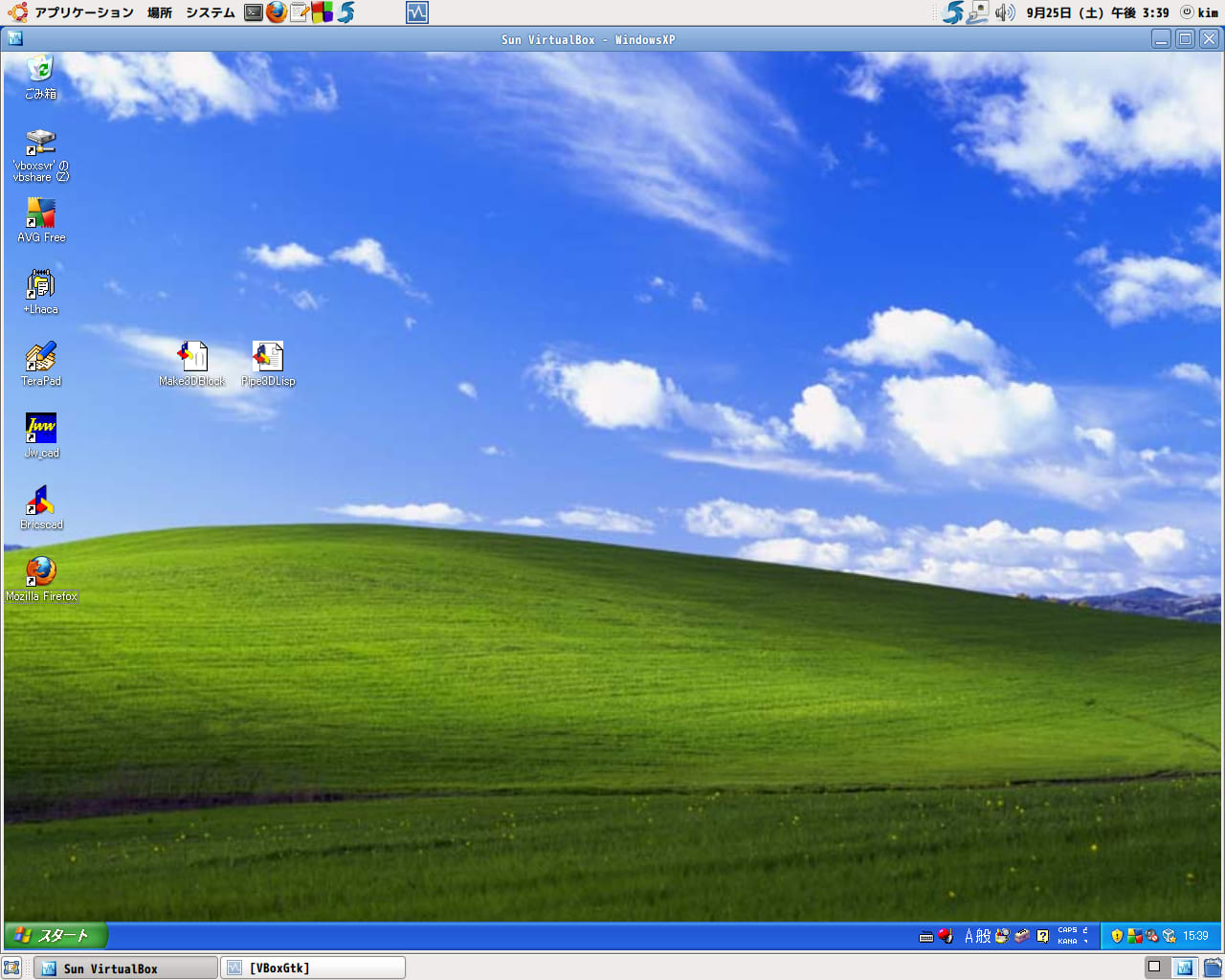
Task: Click the IME tools toolbox icon
Action: pos(1022,936)
